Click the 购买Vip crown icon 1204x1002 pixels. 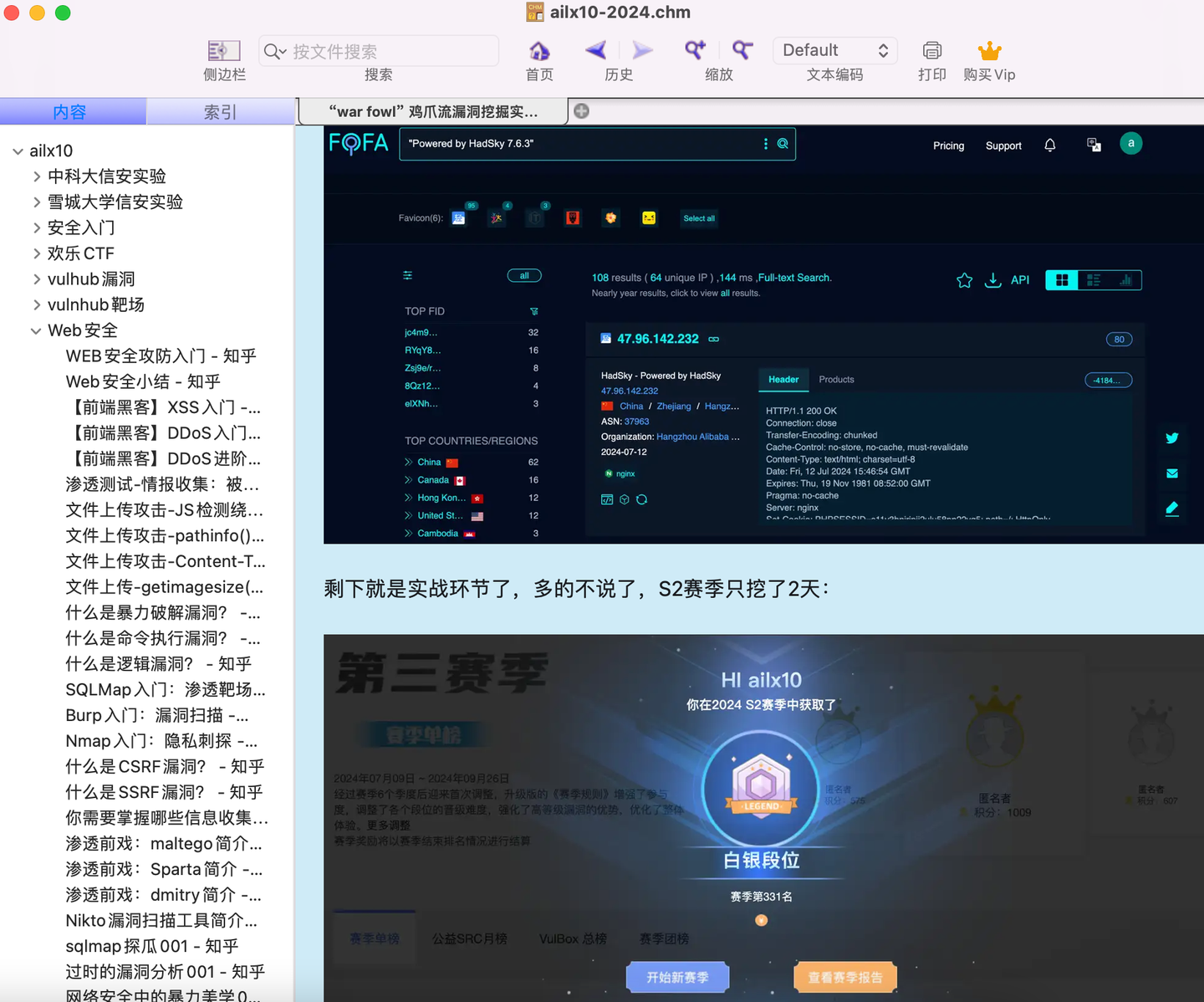pyautogui.click(x=989, y=50)
